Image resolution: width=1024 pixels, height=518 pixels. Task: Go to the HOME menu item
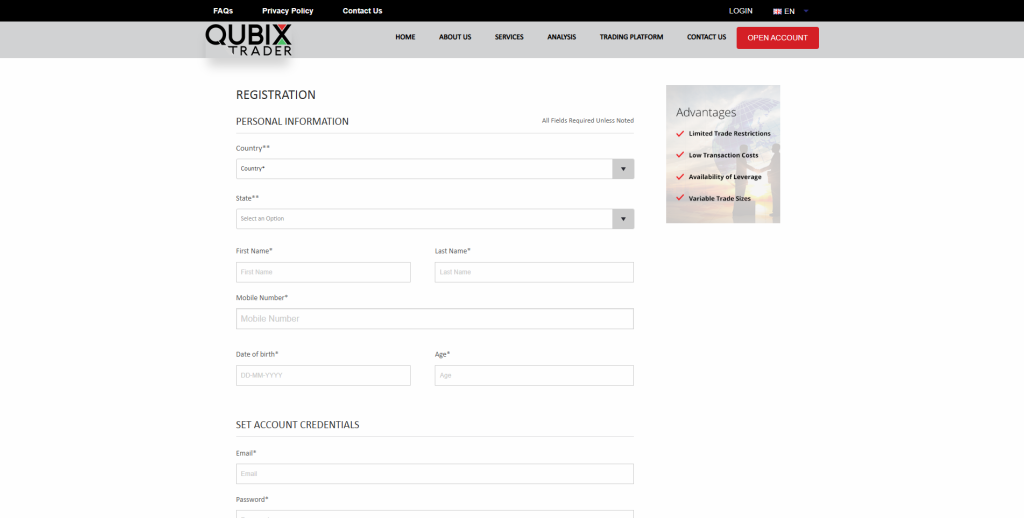(x=405, y=37)
